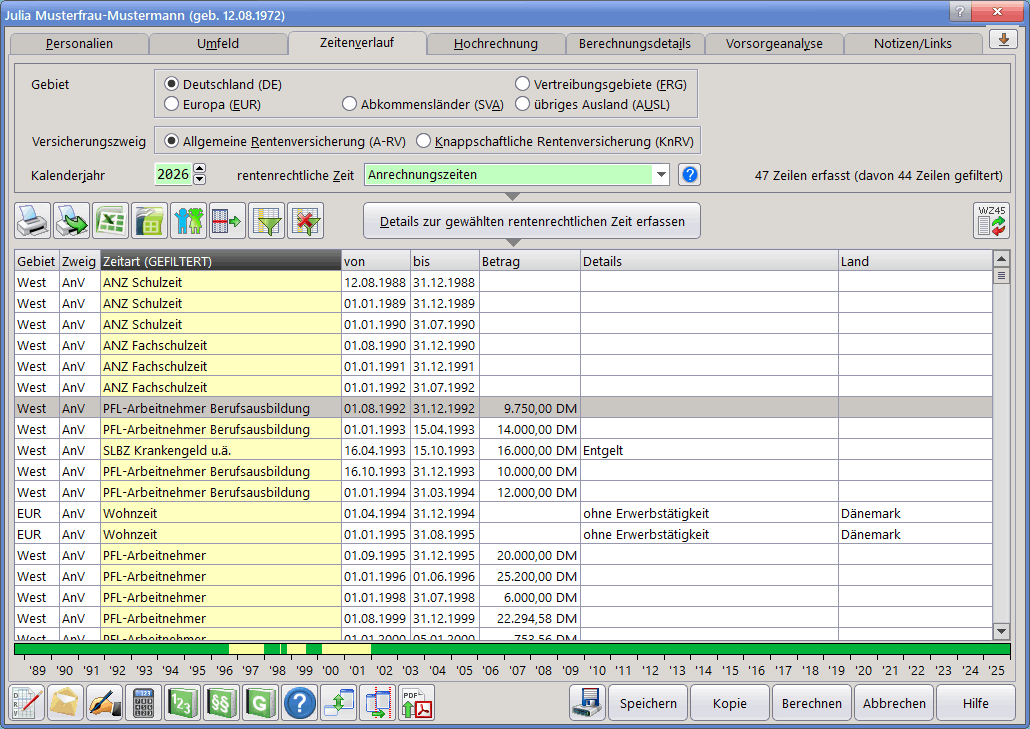
Task: Increase the Kalenderjahr with up arrow
Action: pyautogui.click(x=199, y=169)
